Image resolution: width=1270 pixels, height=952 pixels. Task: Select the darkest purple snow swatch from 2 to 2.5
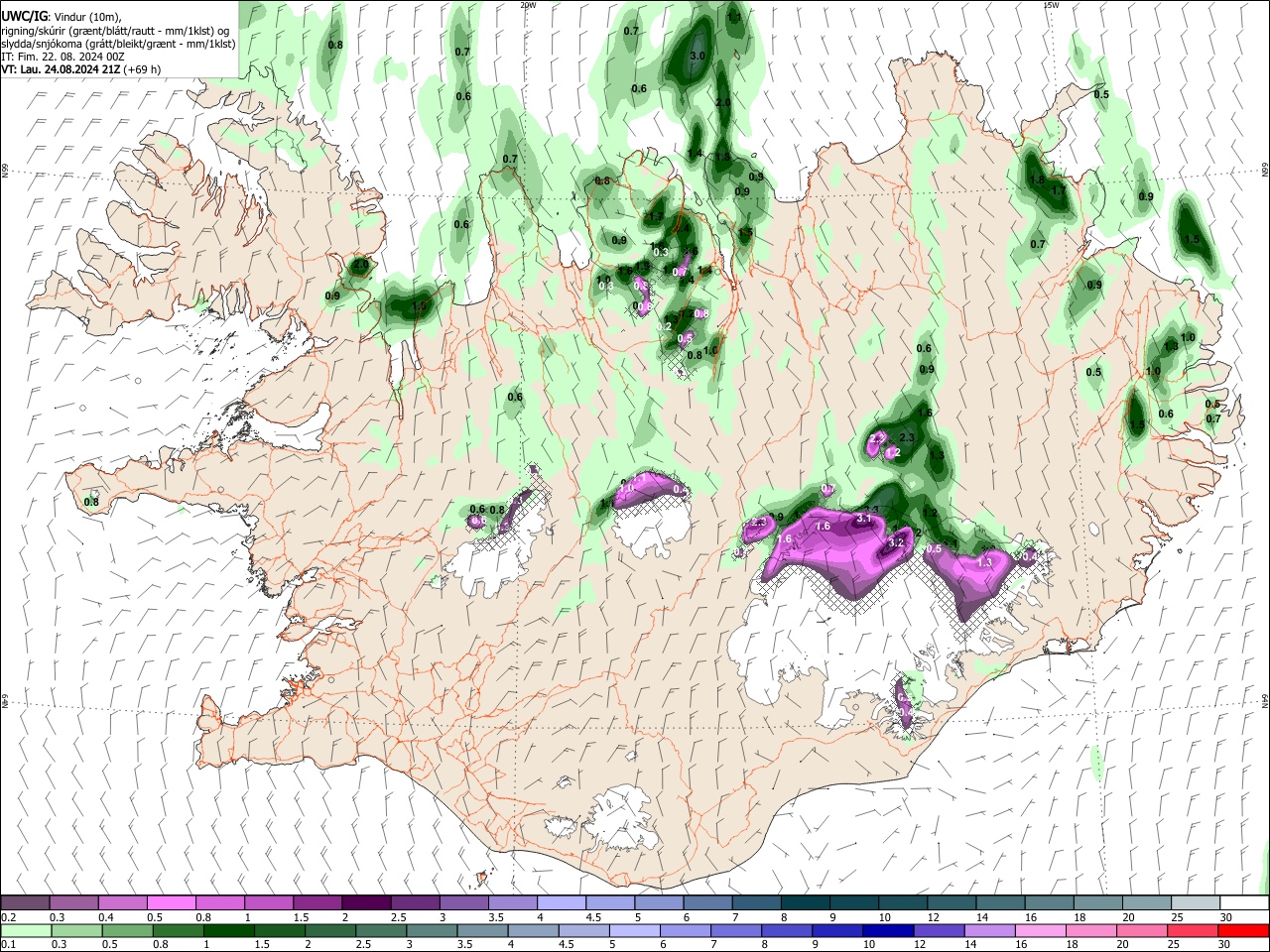click(366, 902)
